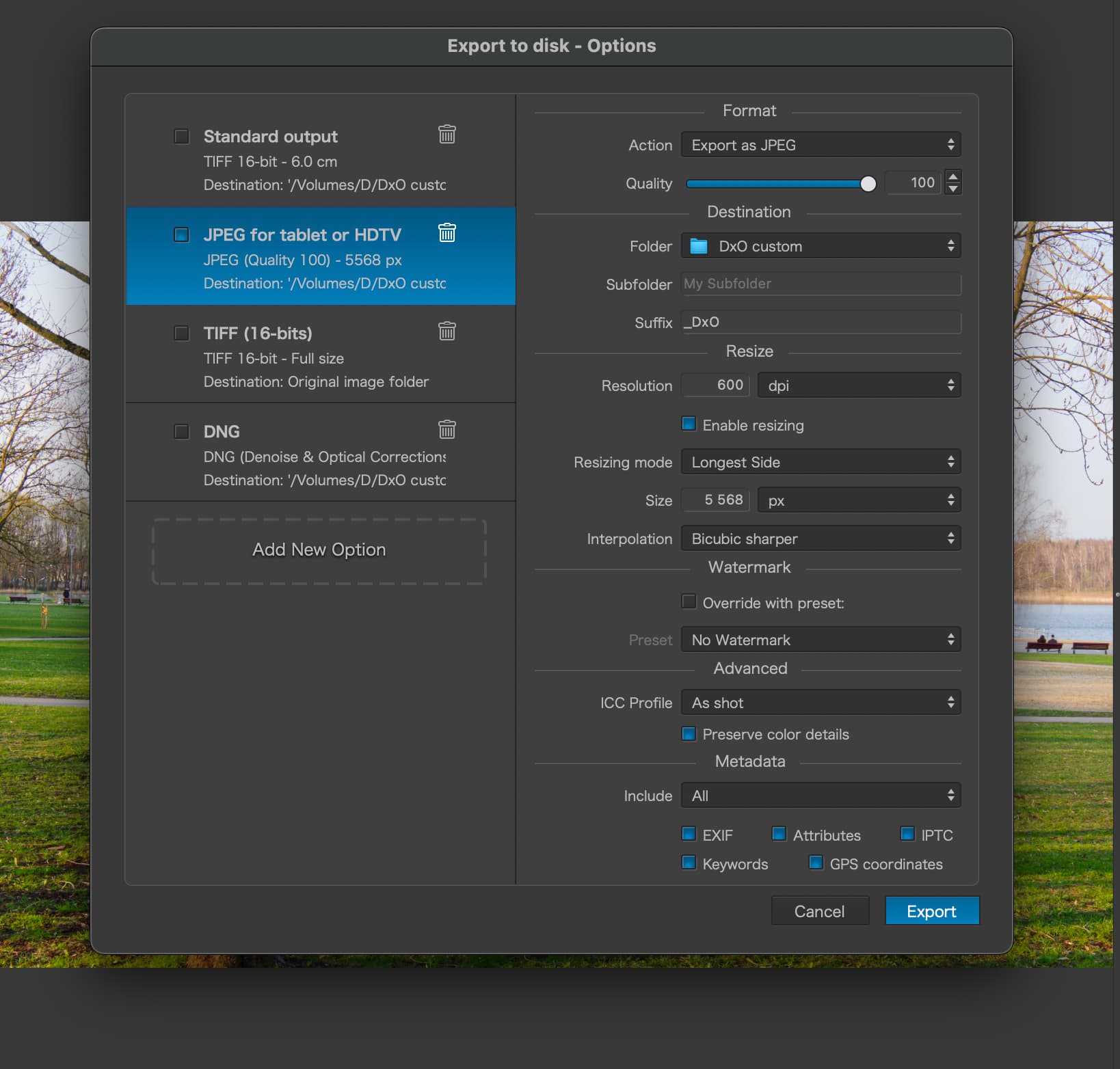Select the DNG option title
This screenshot has height=1069, width=1120.
[222, 431]
